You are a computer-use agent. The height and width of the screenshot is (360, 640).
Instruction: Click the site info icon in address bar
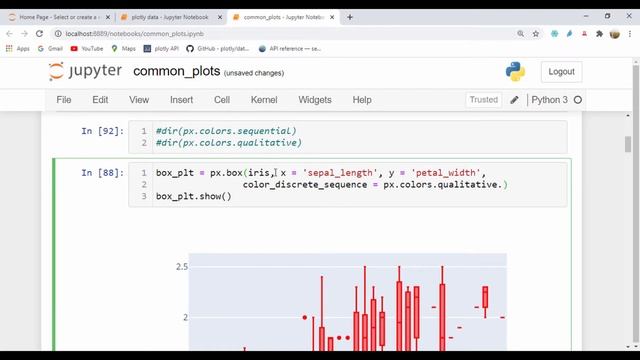tap(58, 34)
